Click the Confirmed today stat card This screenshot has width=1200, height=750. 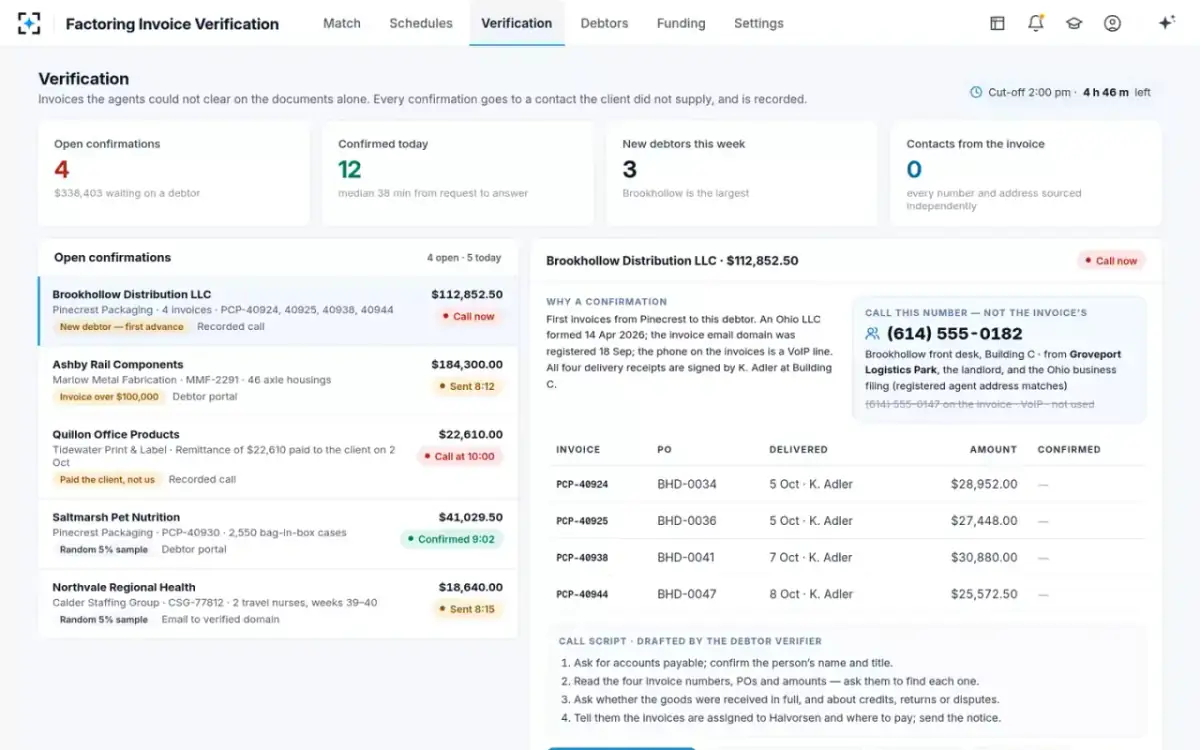458,174
